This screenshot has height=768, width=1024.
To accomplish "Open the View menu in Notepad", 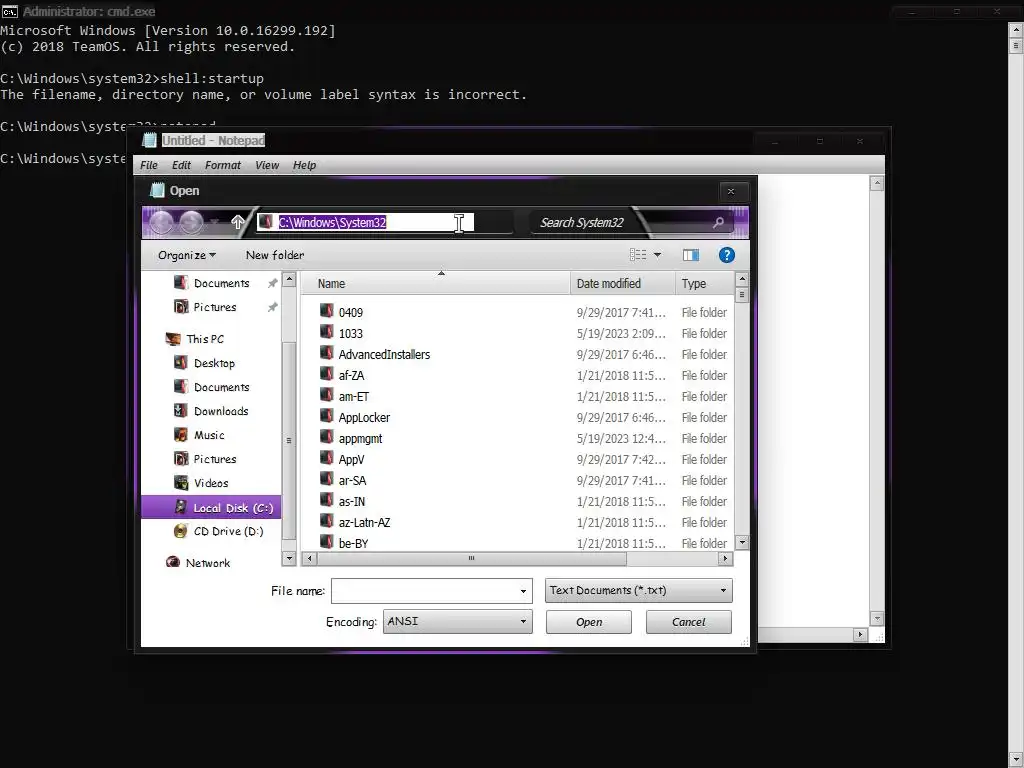I will [x=266, y=165].
